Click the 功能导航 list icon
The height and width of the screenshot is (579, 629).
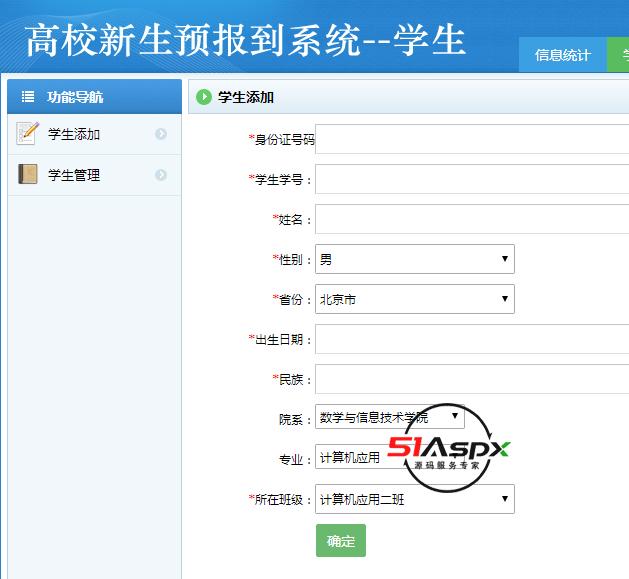(x=28, y=97)
